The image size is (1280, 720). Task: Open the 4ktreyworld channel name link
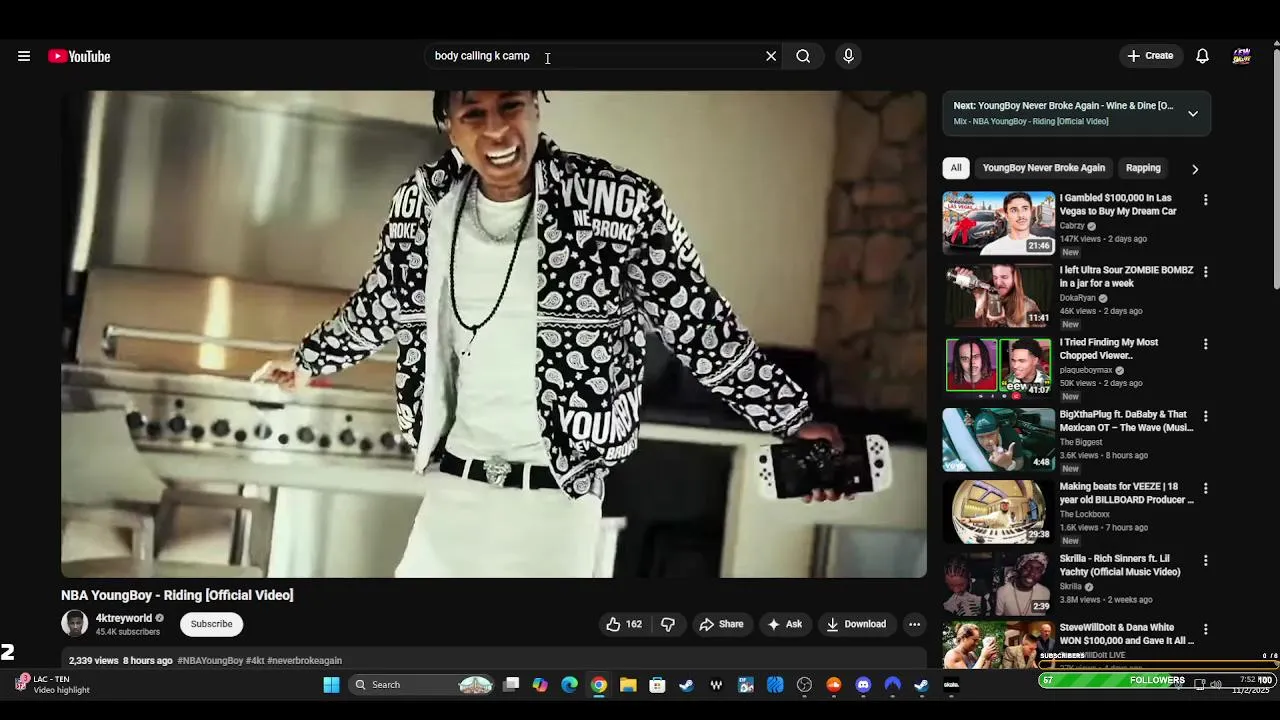(124, 618)
